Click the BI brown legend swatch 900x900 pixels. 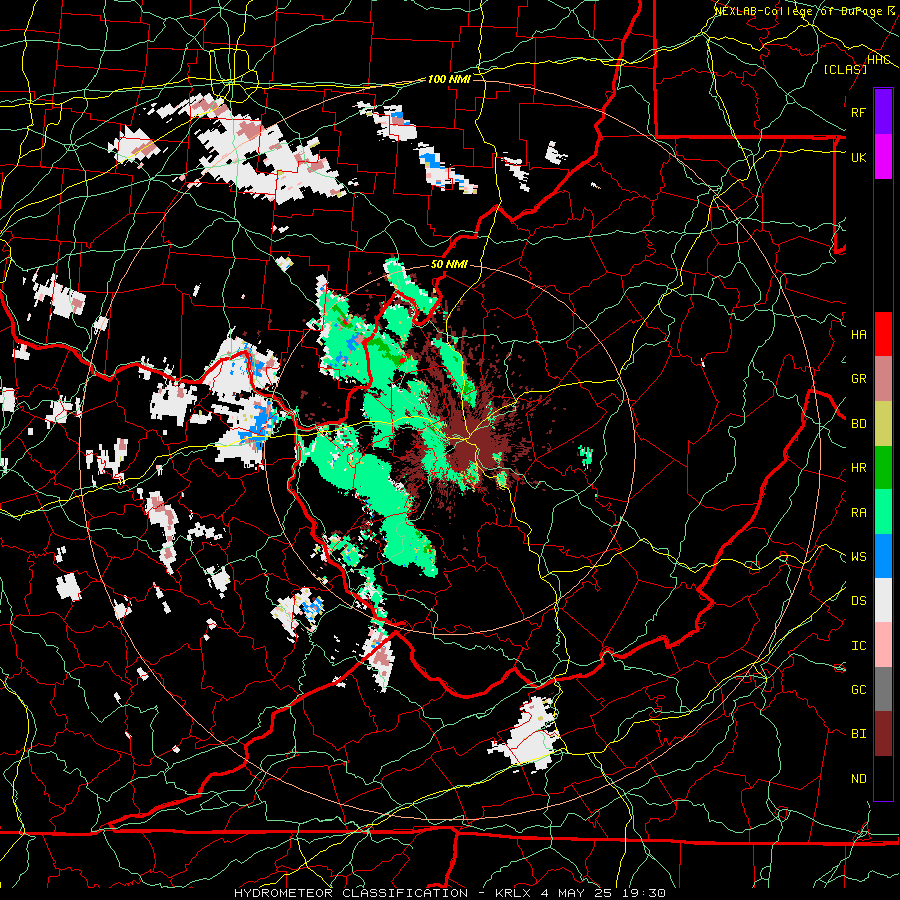883,734
